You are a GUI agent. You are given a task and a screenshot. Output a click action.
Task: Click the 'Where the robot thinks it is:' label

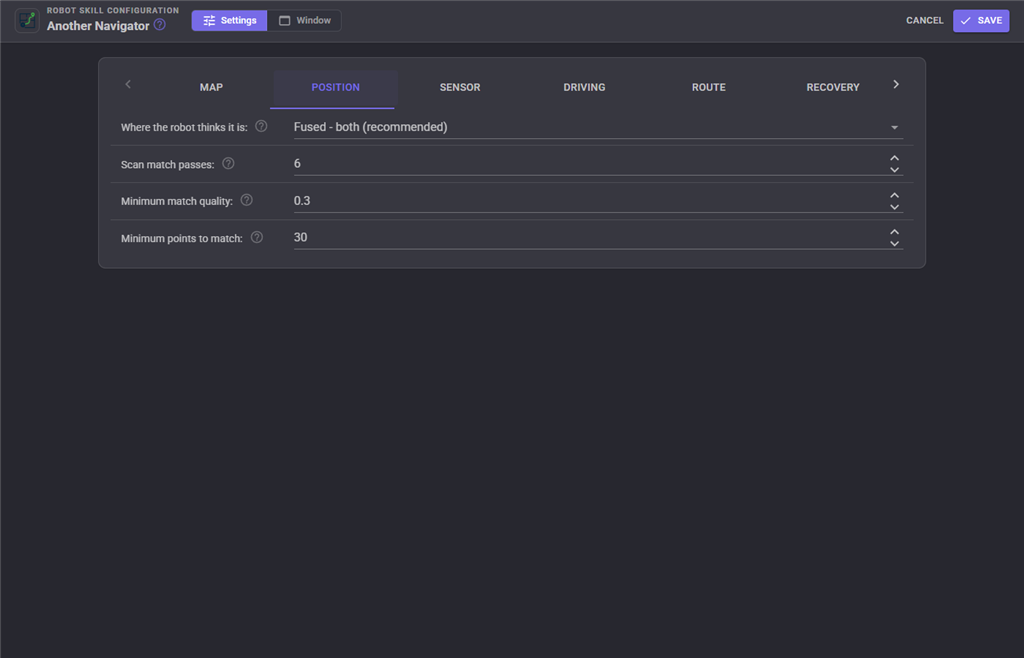point(184,127)
